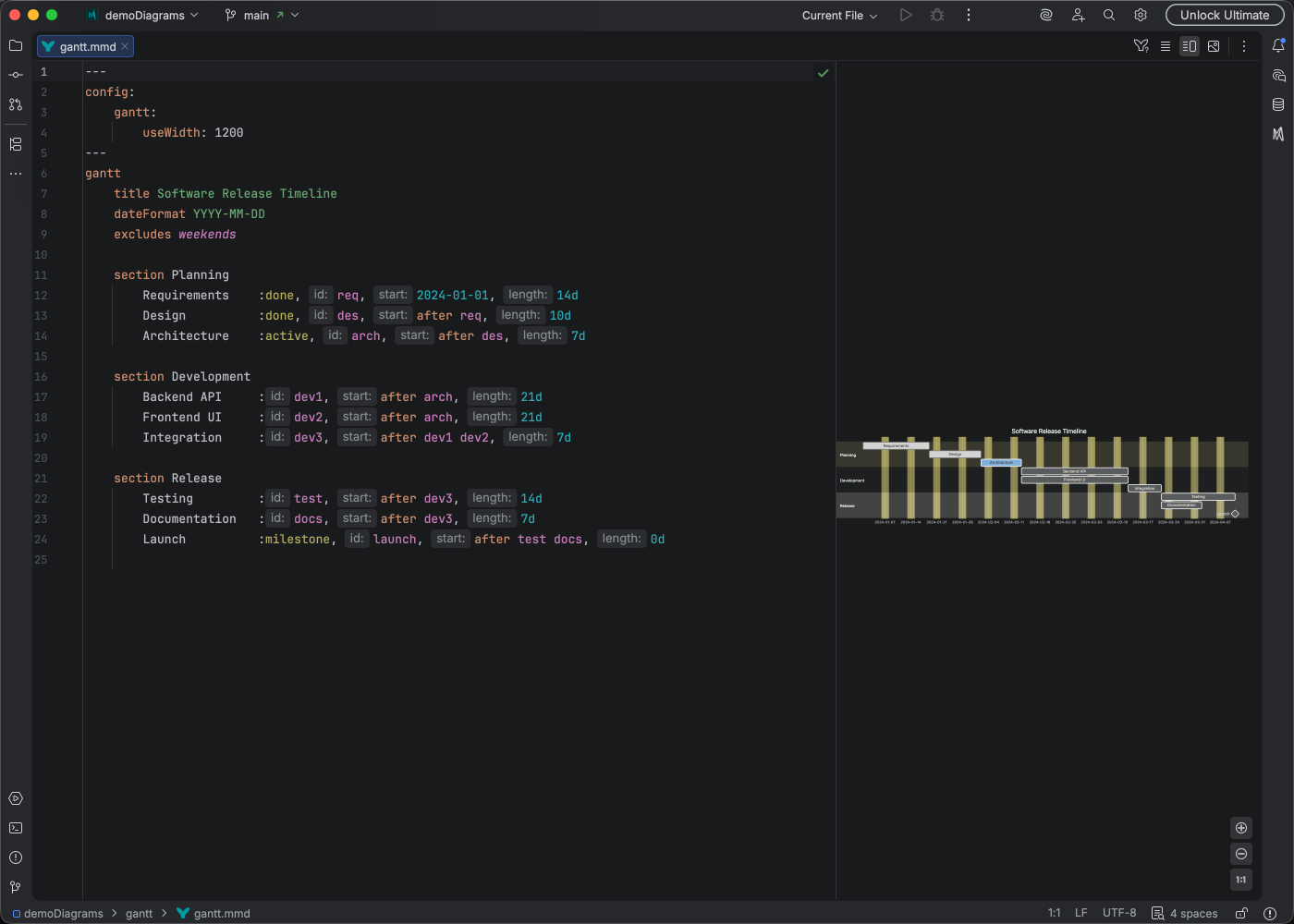
Task: Toggle the split editor-and-preview layout
Action: tap(1190, 45)
